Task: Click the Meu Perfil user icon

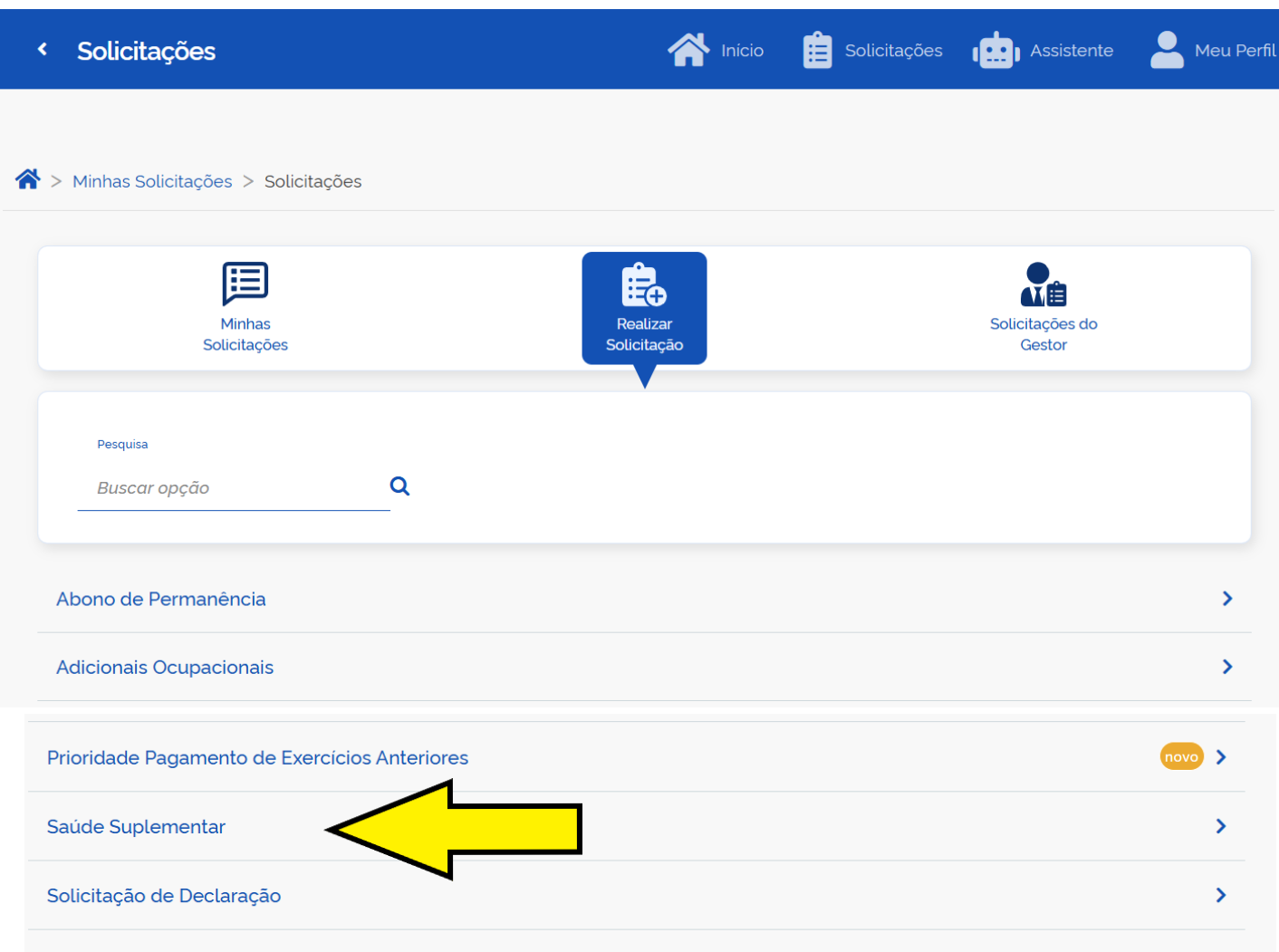Action: point(1167,50)
